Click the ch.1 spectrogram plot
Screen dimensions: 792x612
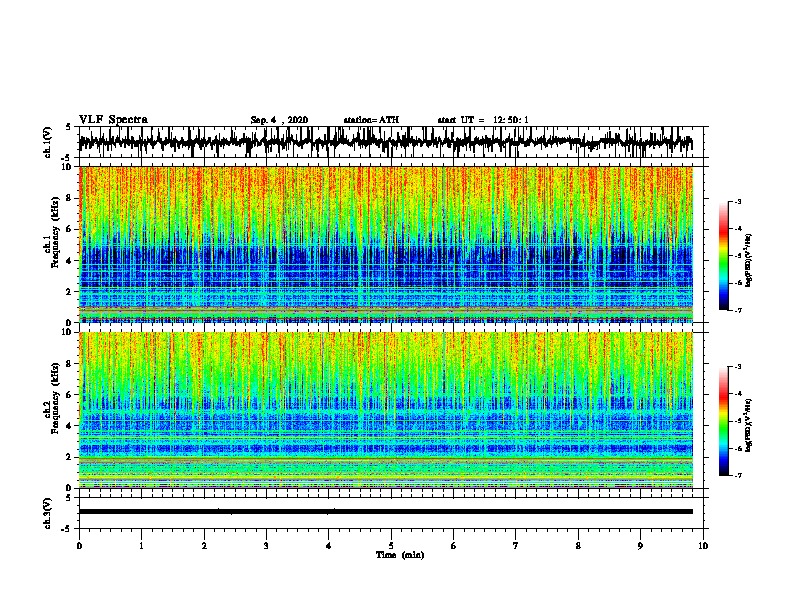(x=386, y=244)
